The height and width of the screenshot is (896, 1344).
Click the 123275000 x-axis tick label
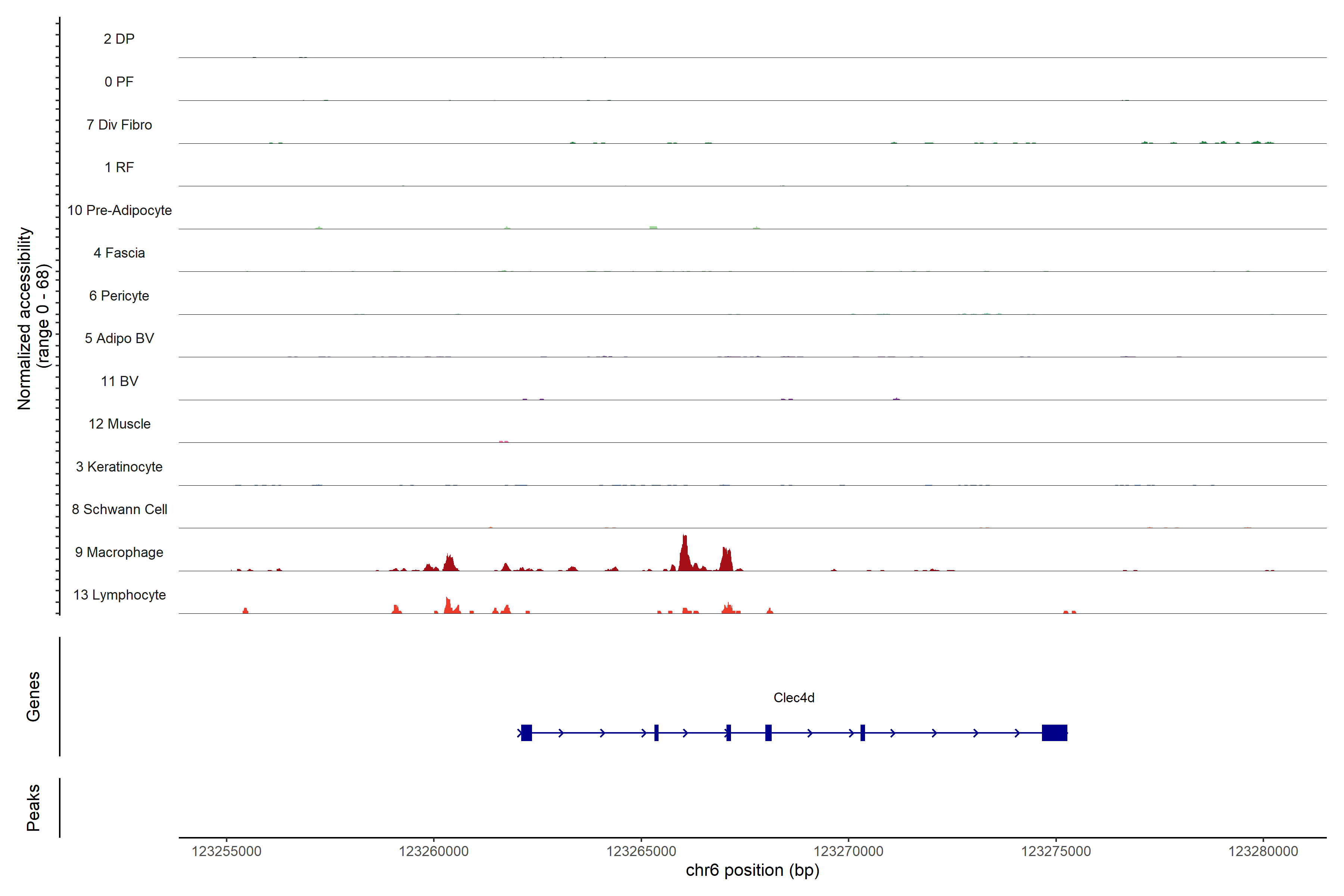tap(1055, 852)
